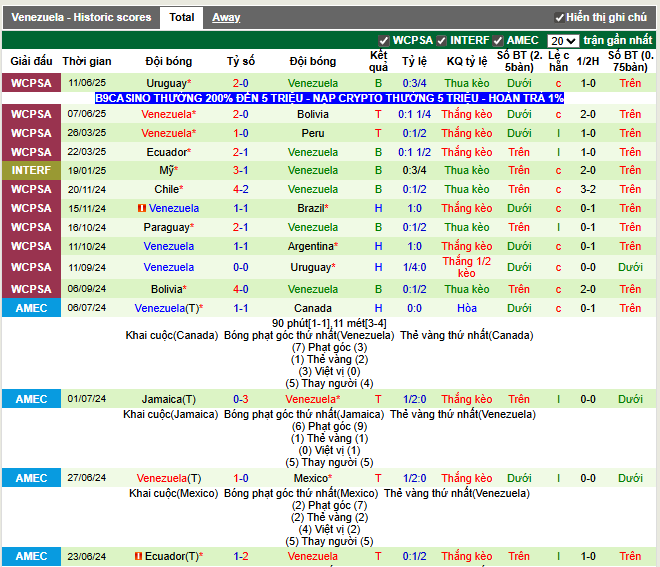Click the KQ tỷ lệ column header
The height and width of the screenshot is (567, 660).
[467, 61]
